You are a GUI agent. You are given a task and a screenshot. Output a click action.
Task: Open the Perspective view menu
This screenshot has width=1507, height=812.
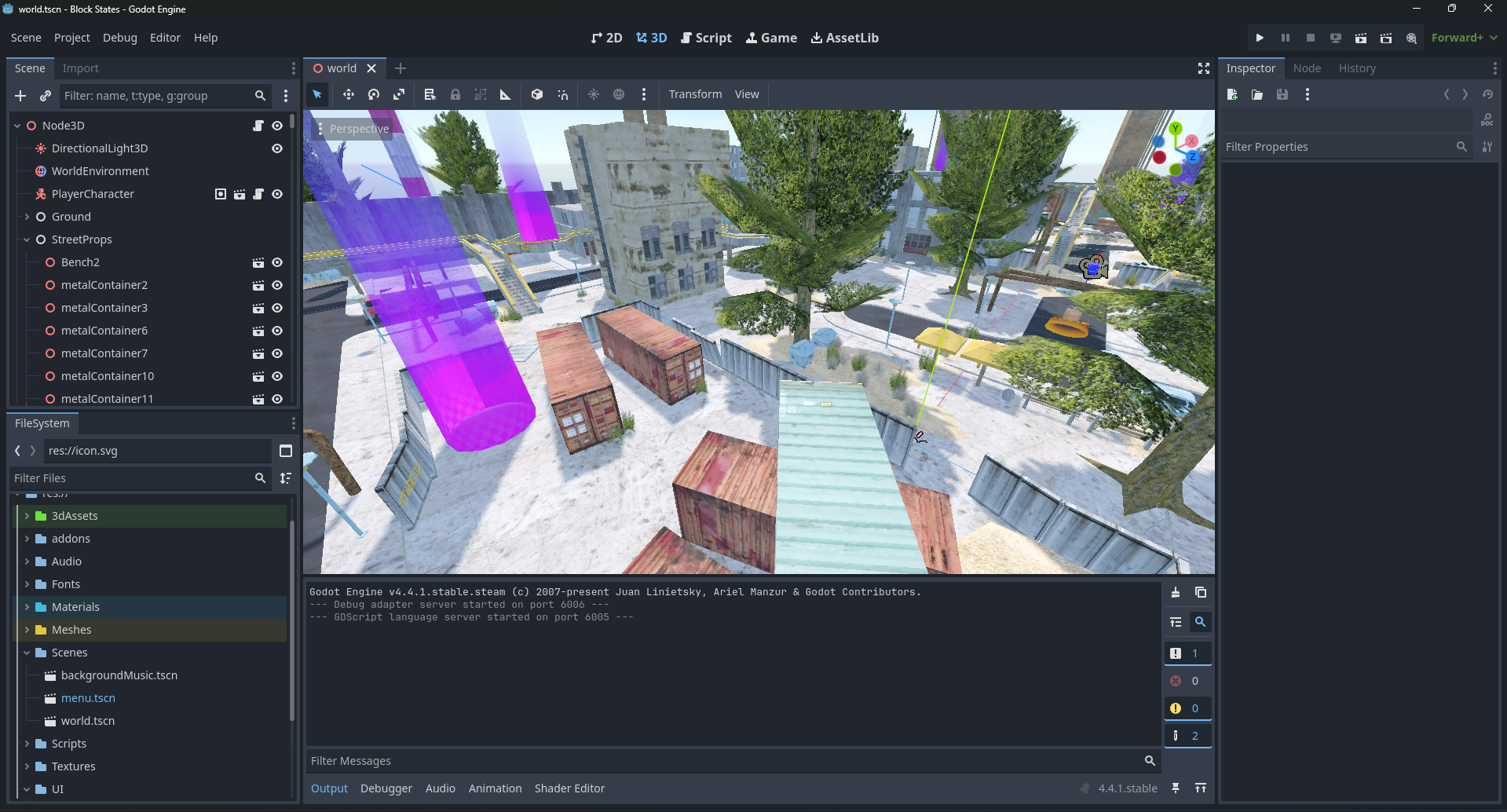pyautogui.click(x=353, y=129)
